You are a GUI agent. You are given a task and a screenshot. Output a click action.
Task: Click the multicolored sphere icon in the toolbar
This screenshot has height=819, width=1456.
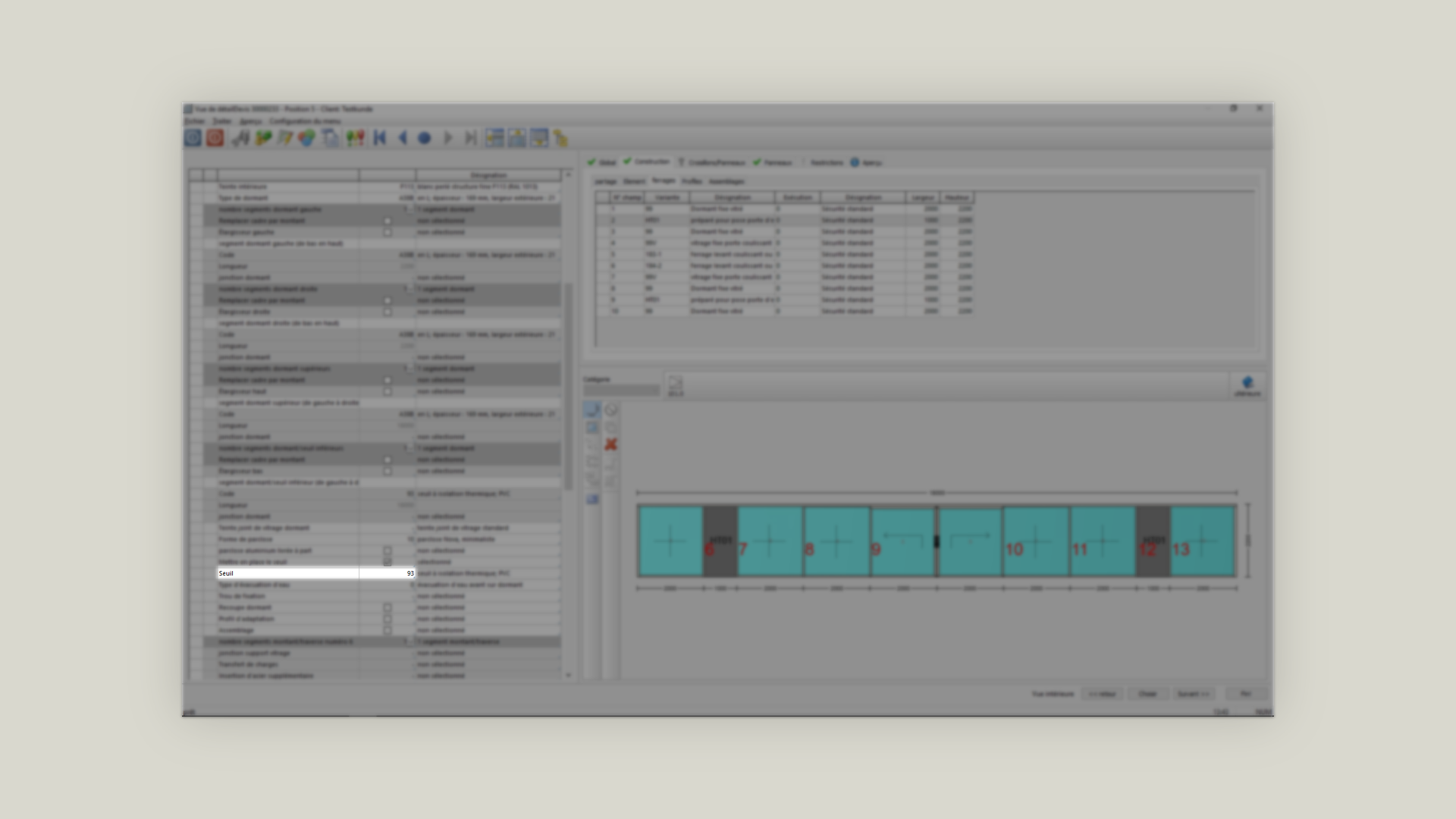coord(306,137)
